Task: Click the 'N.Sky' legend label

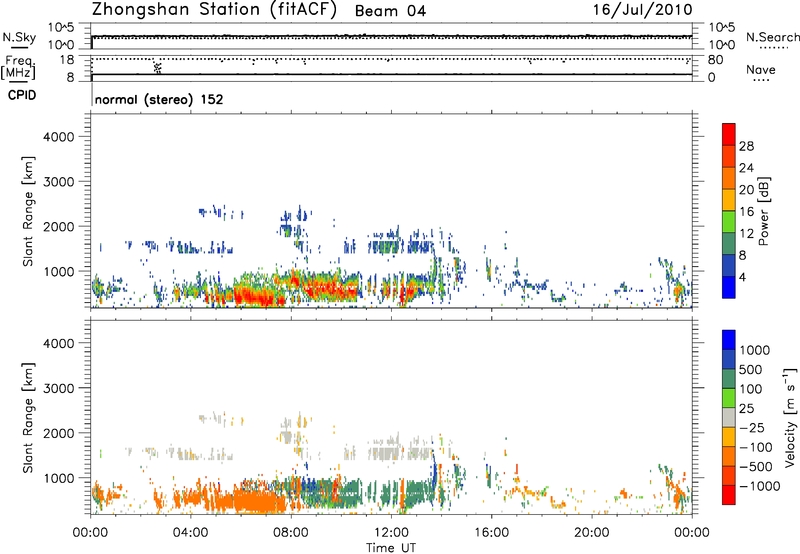Action: tap(19, 37)
